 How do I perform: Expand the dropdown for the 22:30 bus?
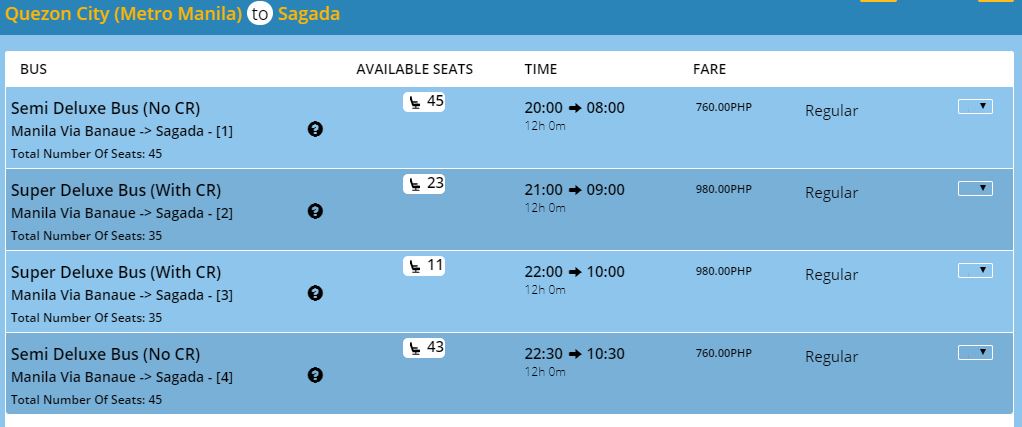click(x=975, y=352)
